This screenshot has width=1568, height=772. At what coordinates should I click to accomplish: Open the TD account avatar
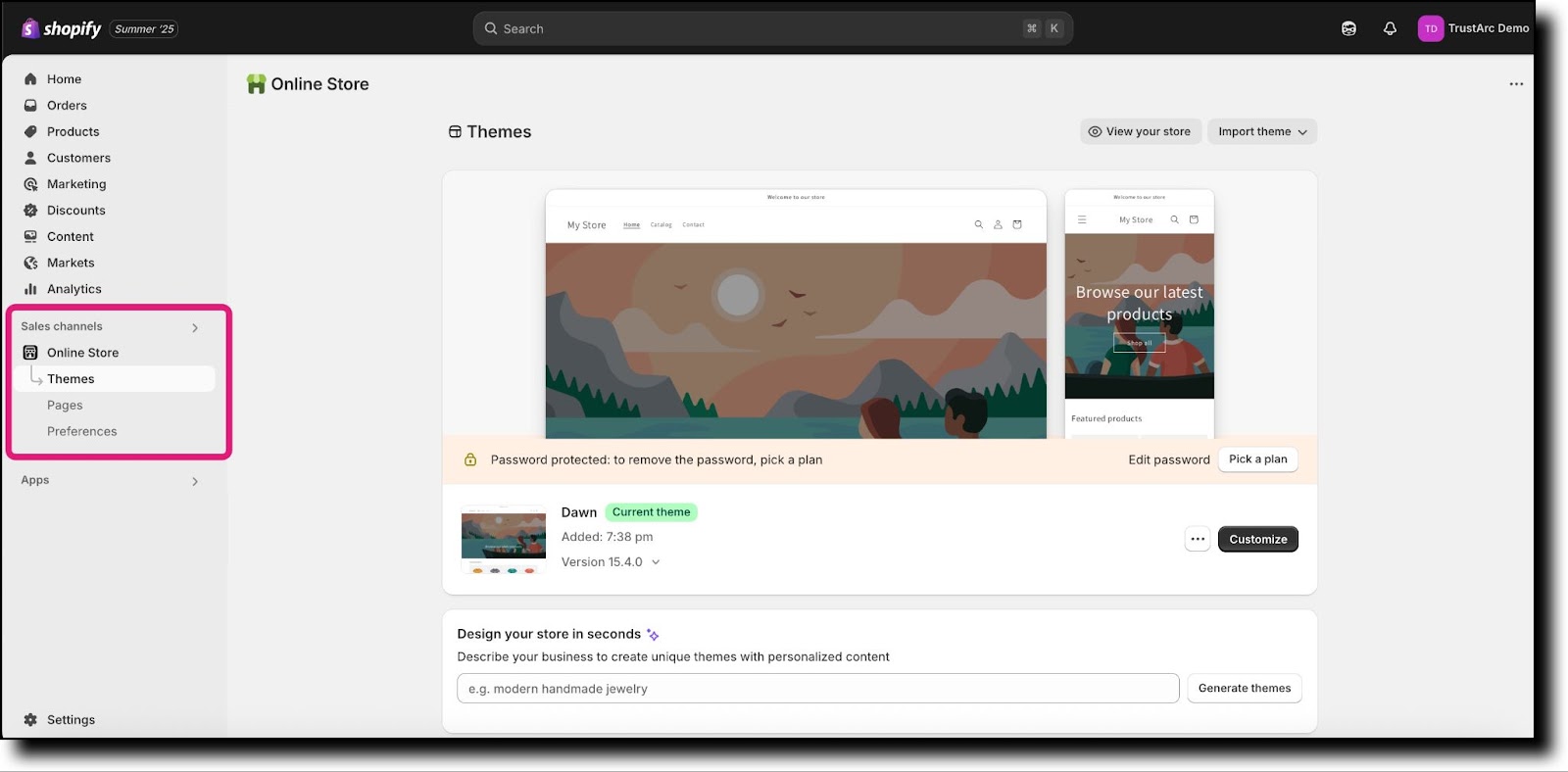click(1431, 28)
